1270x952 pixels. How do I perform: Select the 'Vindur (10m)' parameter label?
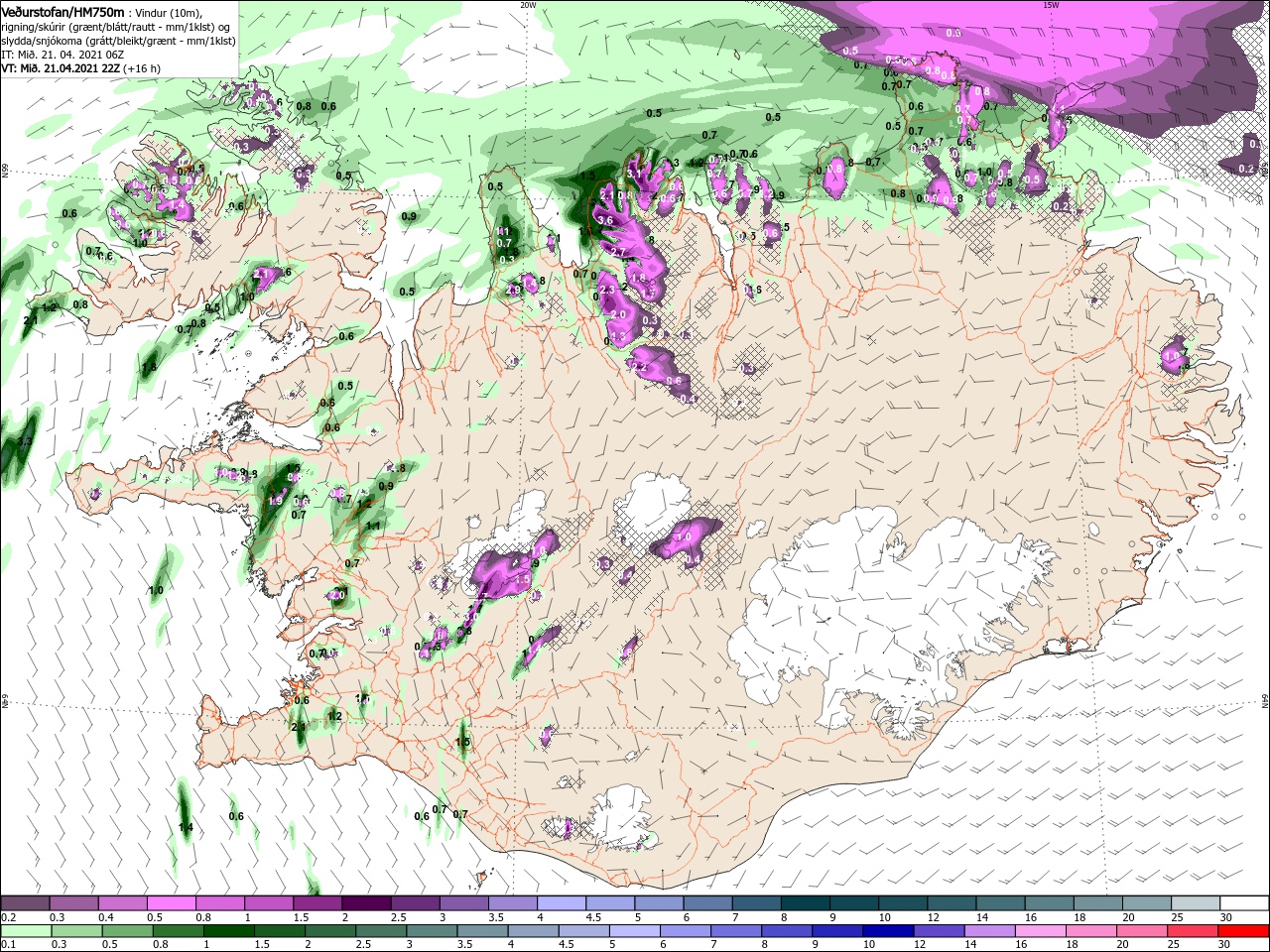168,12
